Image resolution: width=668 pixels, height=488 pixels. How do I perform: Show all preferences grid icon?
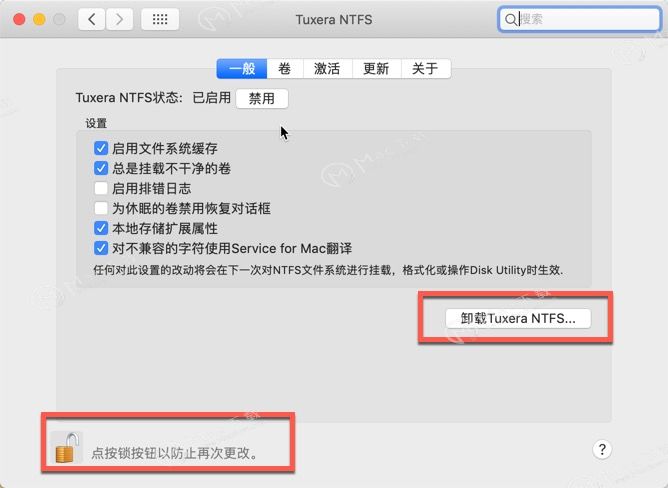tap(160, 19)
